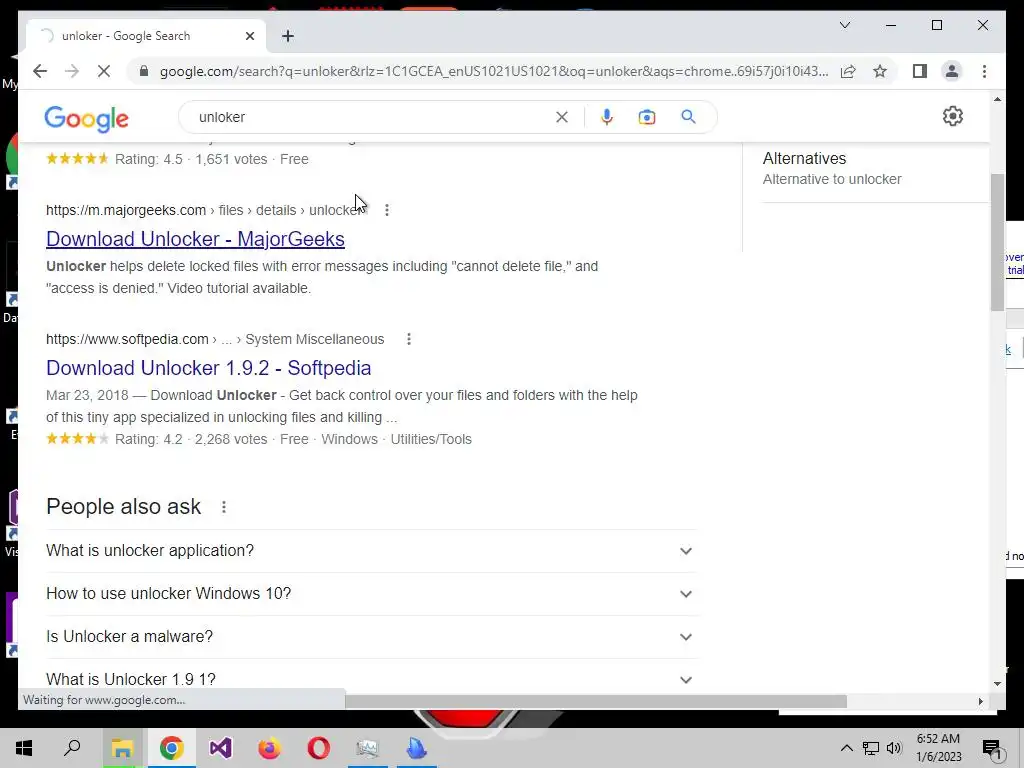Open Download Unlocker 1.9.2 - Softpedia link
Screen dimensions: 1024x768
click(208, 368)
